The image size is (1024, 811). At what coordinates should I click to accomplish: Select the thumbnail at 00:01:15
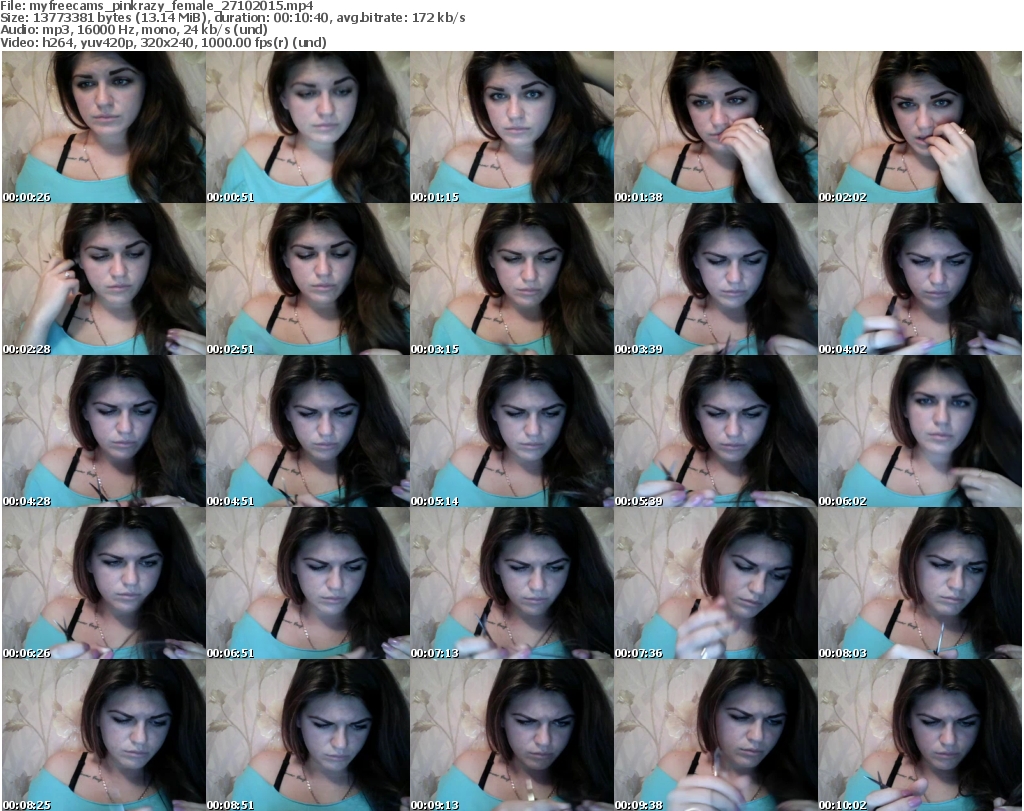[x=512, y=127]
